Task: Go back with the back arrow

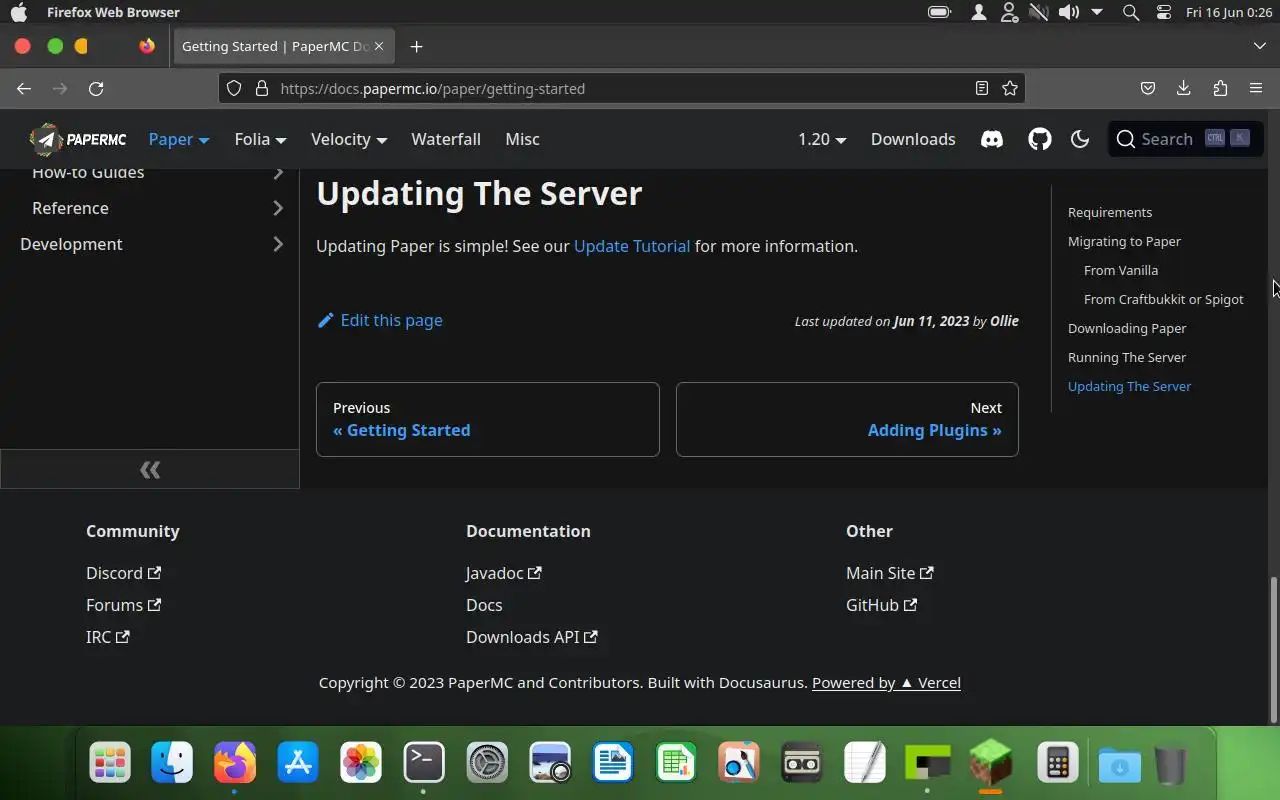Action: pyautogui.click(x=24, y=88)
